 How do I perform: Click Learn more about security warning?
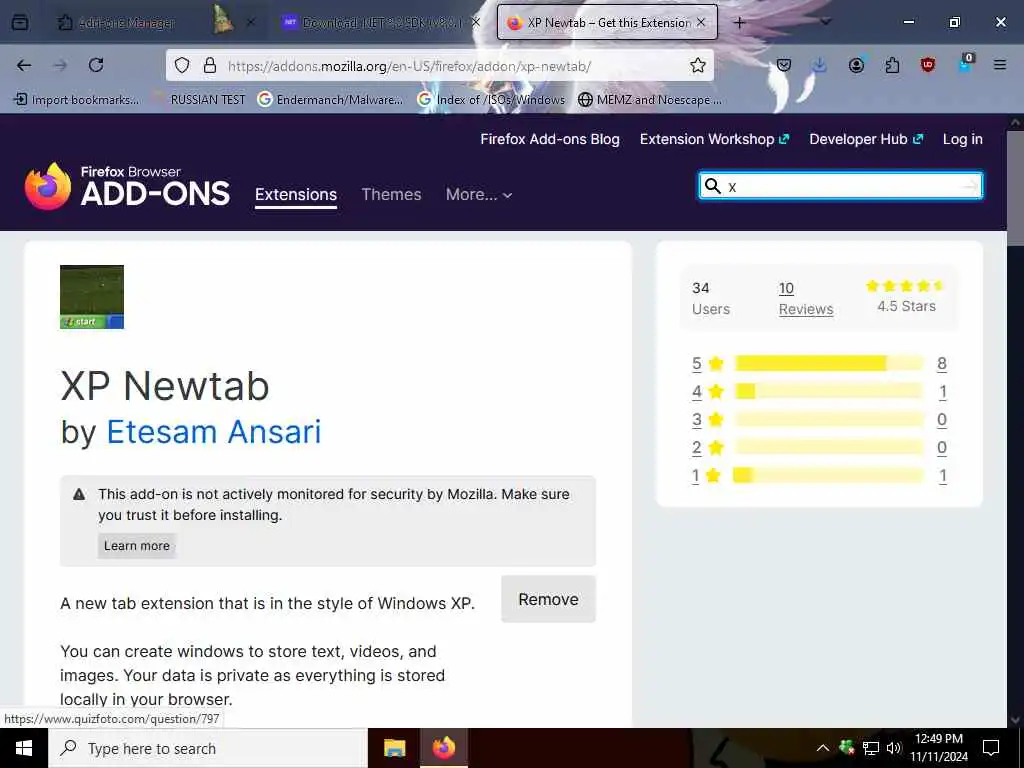click(136, 546)
